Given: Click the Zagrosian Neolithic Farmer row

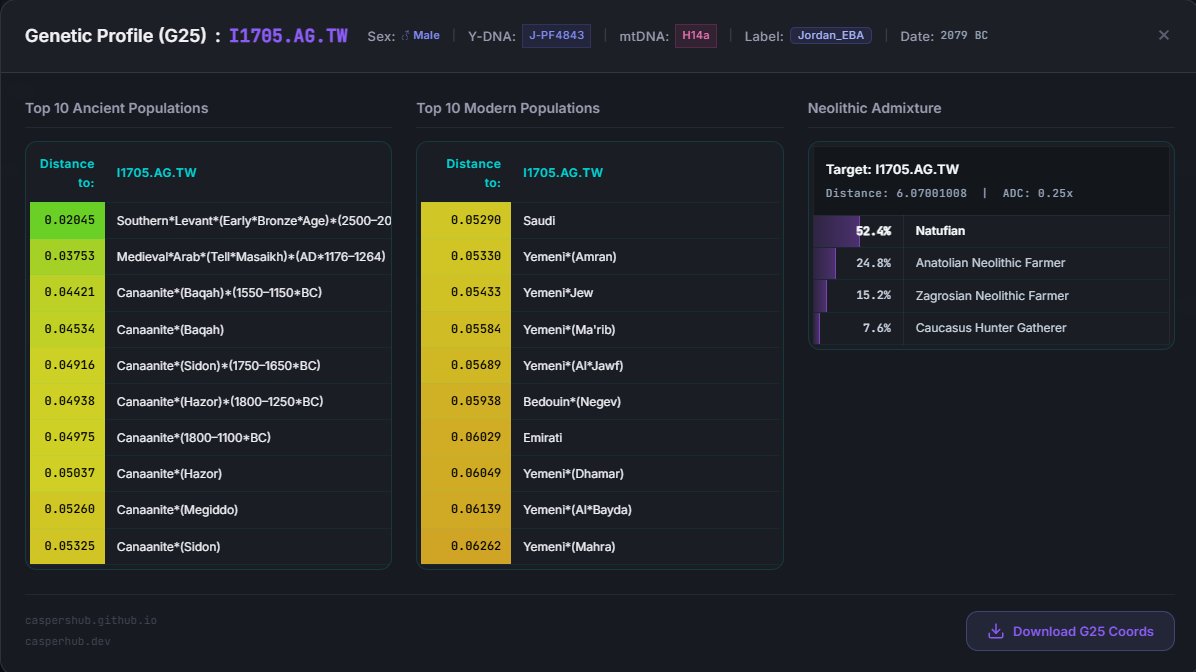Looking at the screenshot, I should point(991,296).
